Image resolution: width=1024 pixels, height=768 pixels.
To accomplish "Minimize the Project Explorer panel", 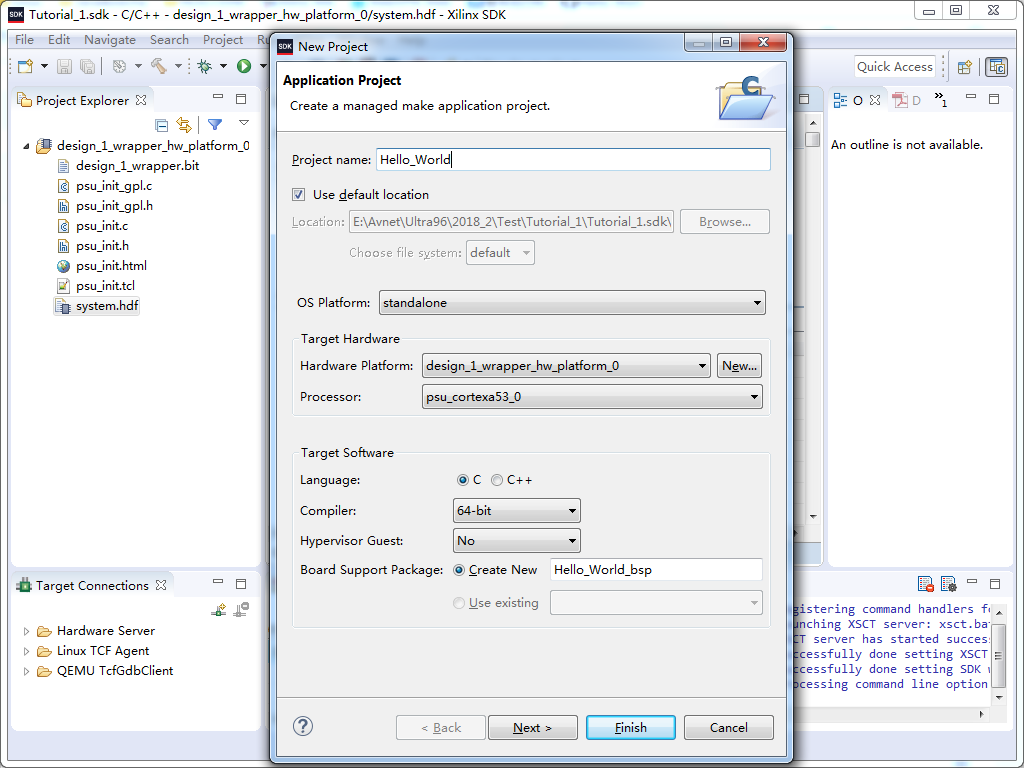I will [x=218, y=97].
